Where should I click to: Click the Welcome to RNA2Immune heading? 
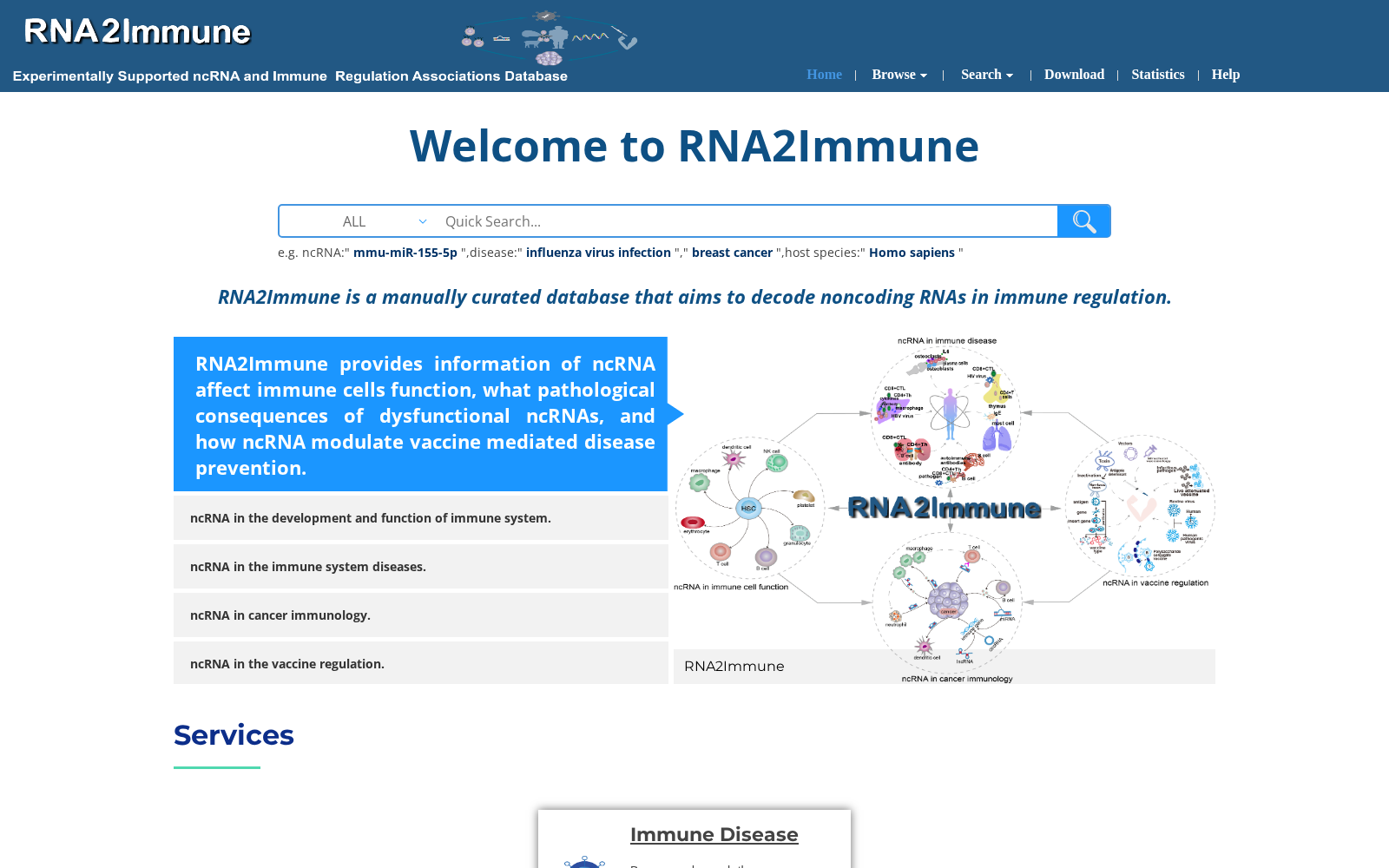(x=694, y=146)
